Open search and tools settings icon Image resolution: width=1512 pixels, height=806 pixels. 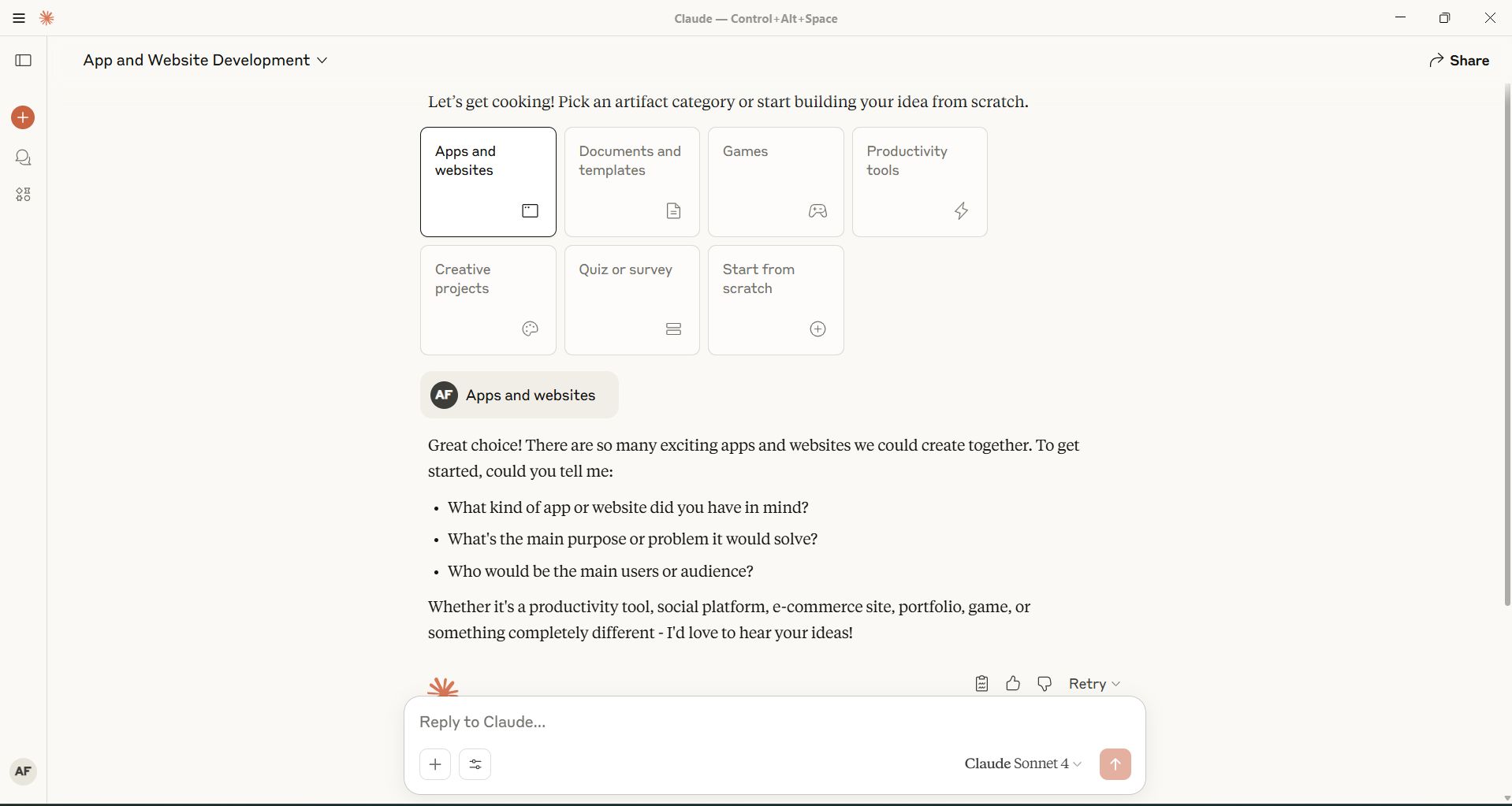[475, 763]
